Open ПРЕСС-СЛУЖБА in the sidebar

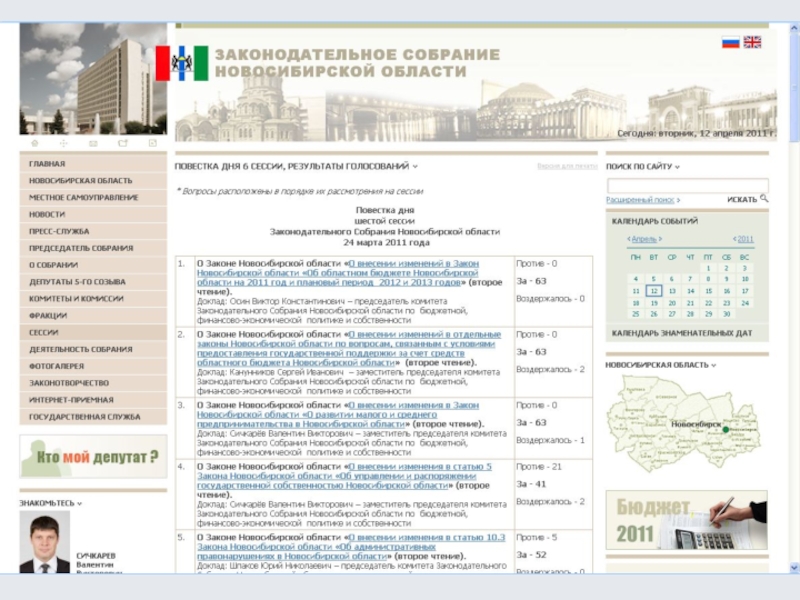click(x=93, y=231)
